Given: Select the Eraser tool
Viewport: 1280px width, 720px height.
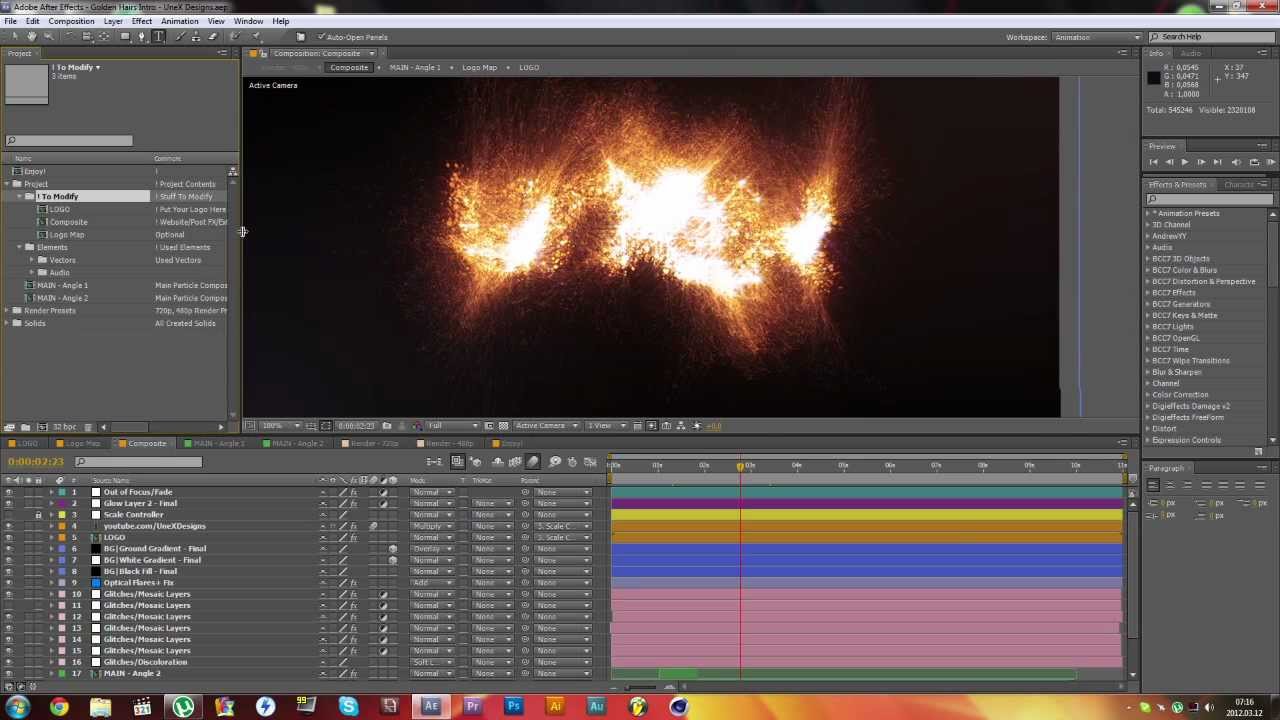Looking at the screenshot, I should coord(213,36).
